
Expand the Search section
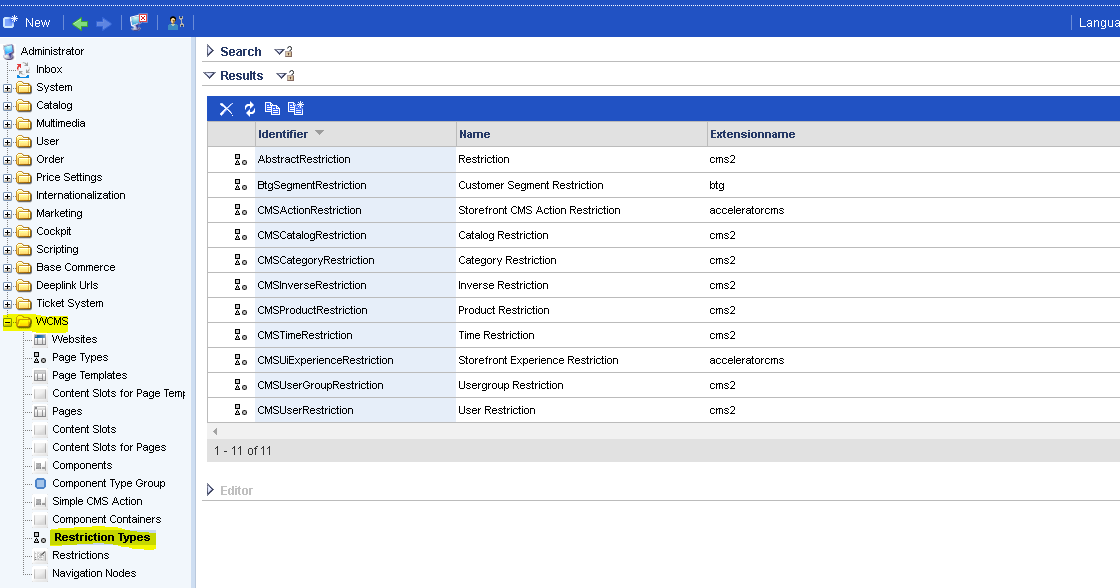pos(210,51)
